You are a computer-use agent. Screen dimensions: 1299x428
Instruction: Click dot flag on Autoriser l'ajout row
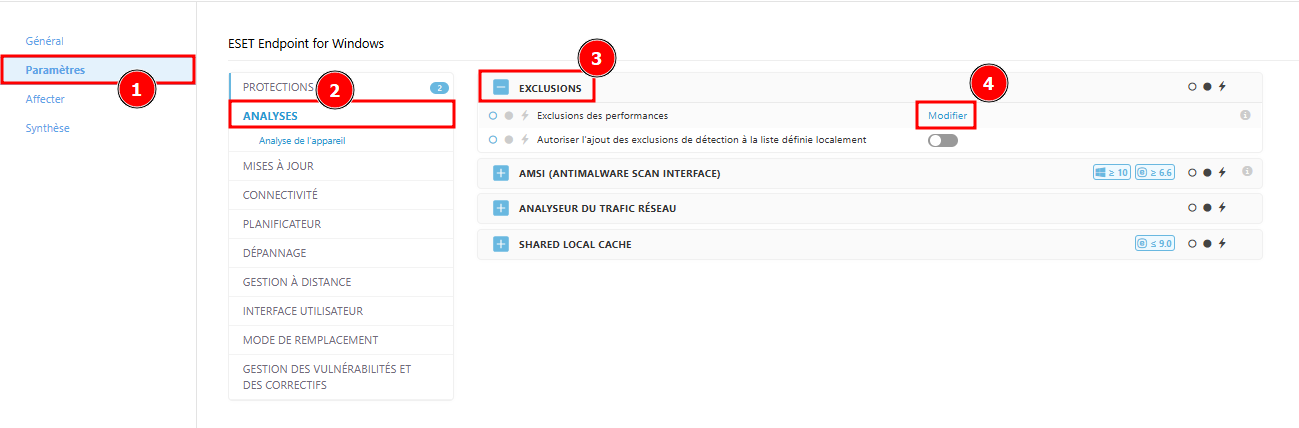pyautogui.click(x=509, y=140)
